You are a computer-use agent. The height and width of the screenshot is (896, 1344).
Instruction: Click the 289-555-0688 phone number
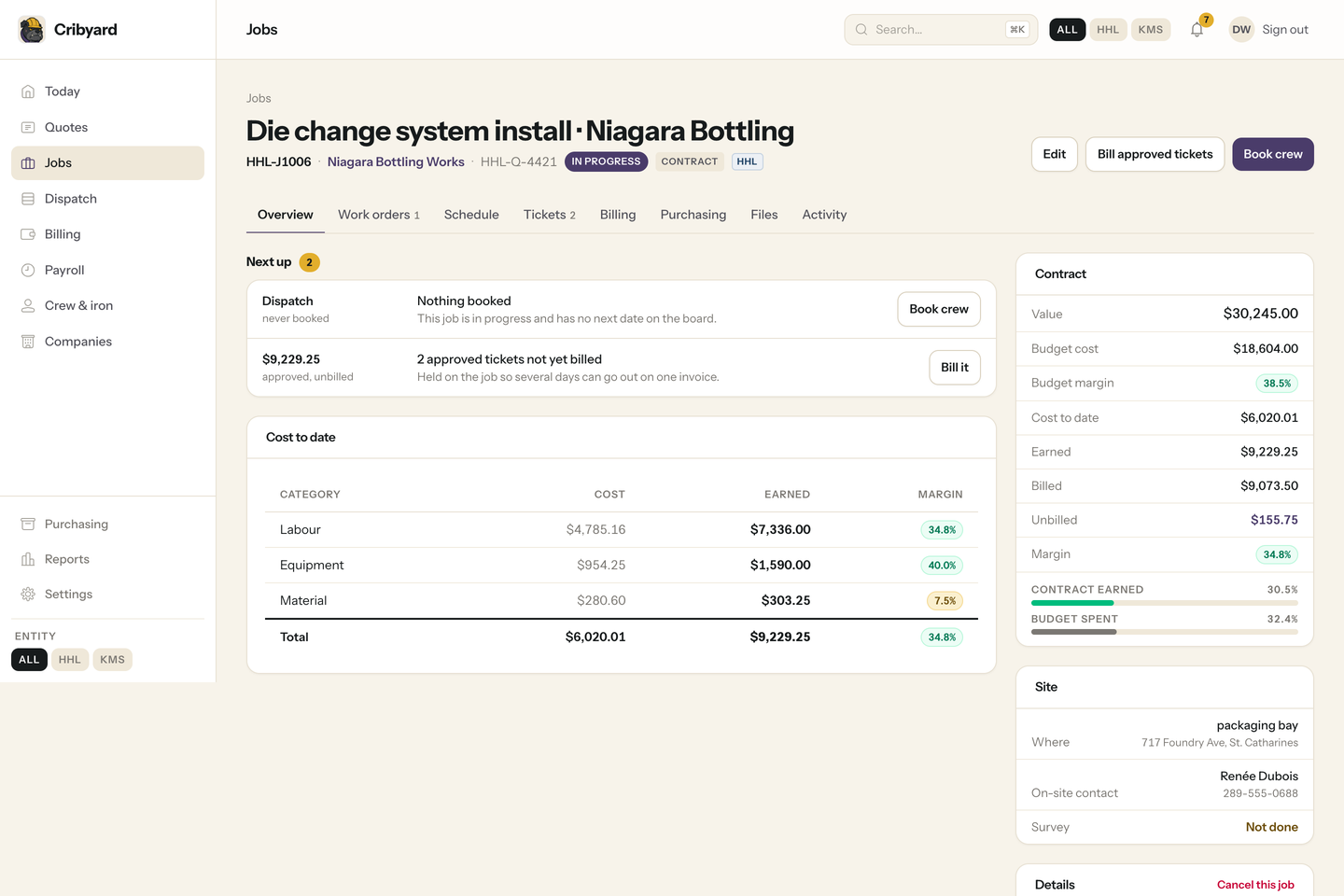[x=1260, y=793]
